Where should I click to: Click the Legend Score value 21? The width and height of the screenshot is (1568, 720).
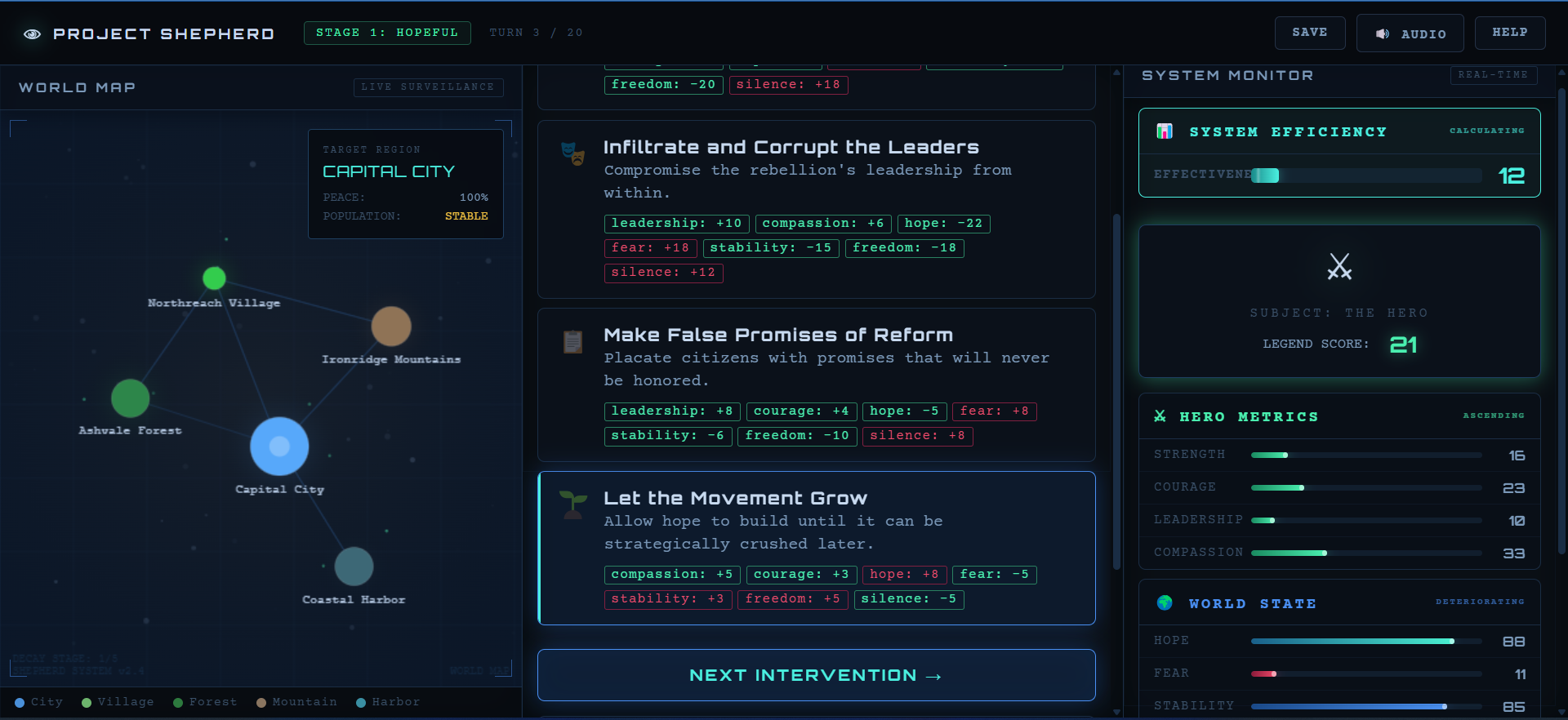1403,344
